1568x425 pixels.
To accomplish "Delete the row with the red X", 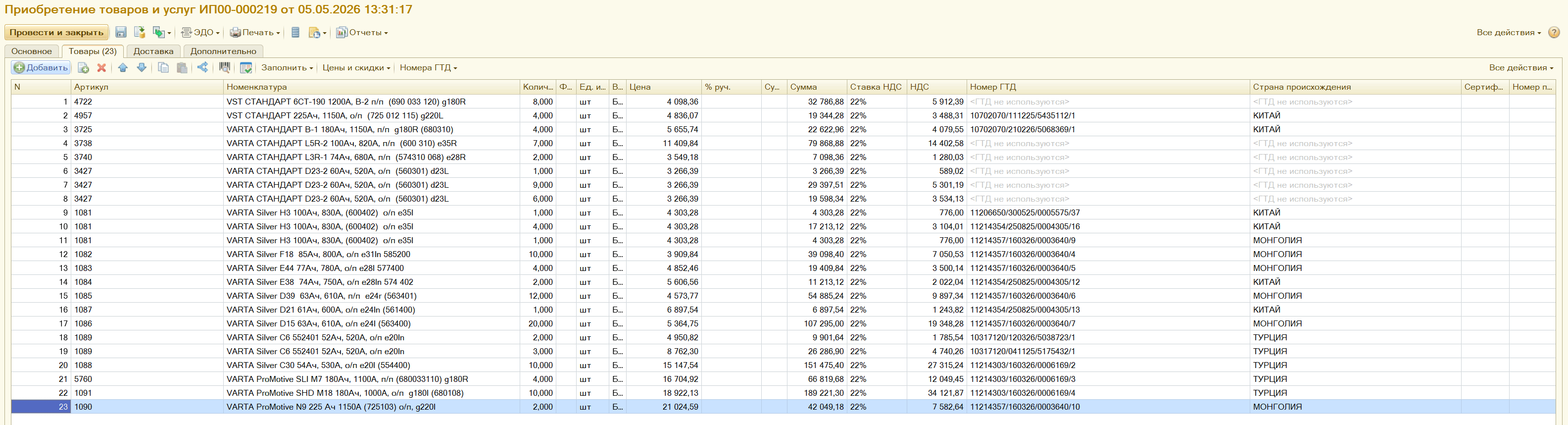I will coord(101,67).
